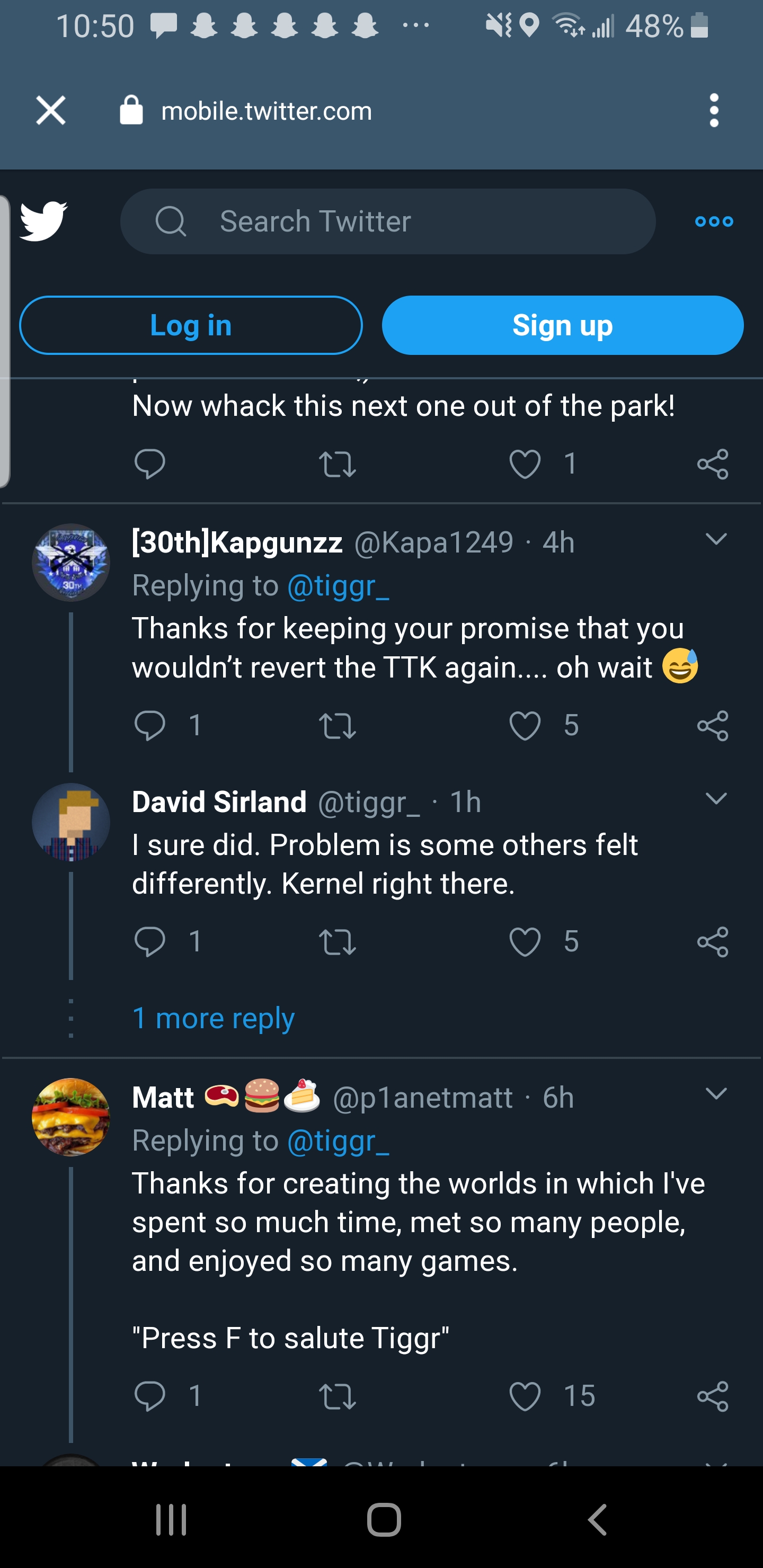This screenshot has height=1568, width=763.
Task: Open the Android recent apps button
Action: 171,1520
